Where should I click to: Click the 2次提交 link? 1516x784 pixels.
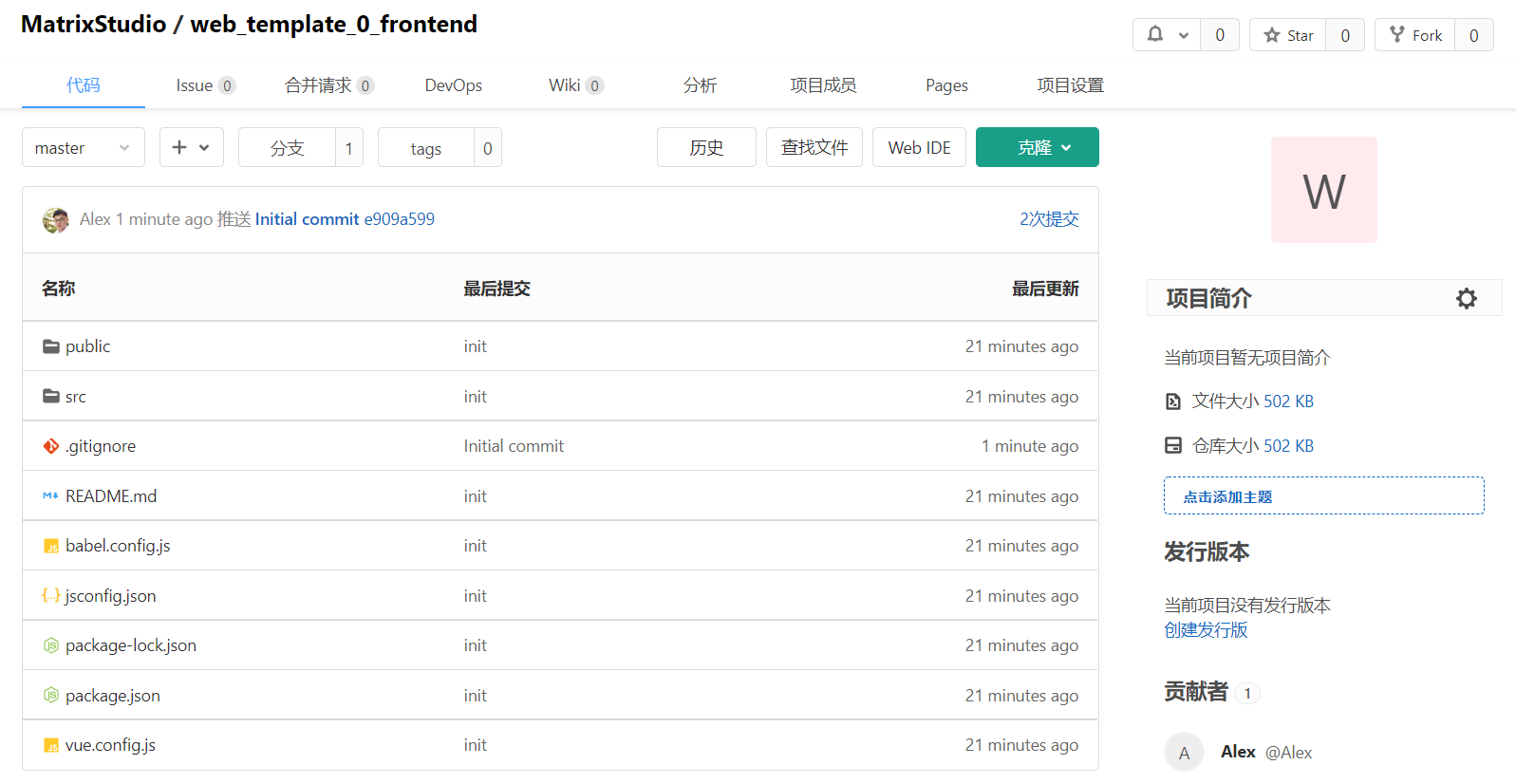coord(1049,219)
